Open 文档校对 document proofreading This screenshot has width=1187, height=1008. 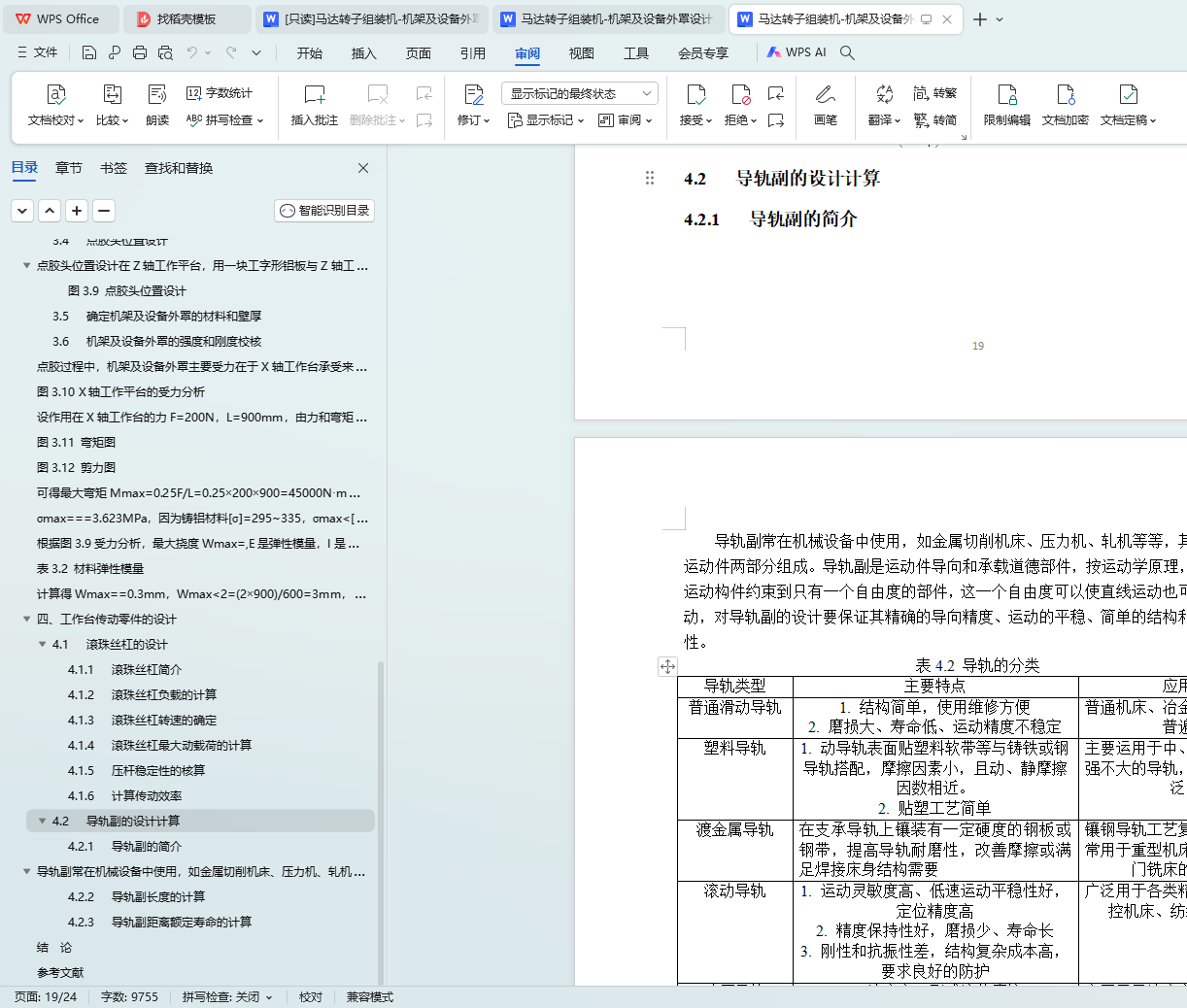[x=55, y=105]
